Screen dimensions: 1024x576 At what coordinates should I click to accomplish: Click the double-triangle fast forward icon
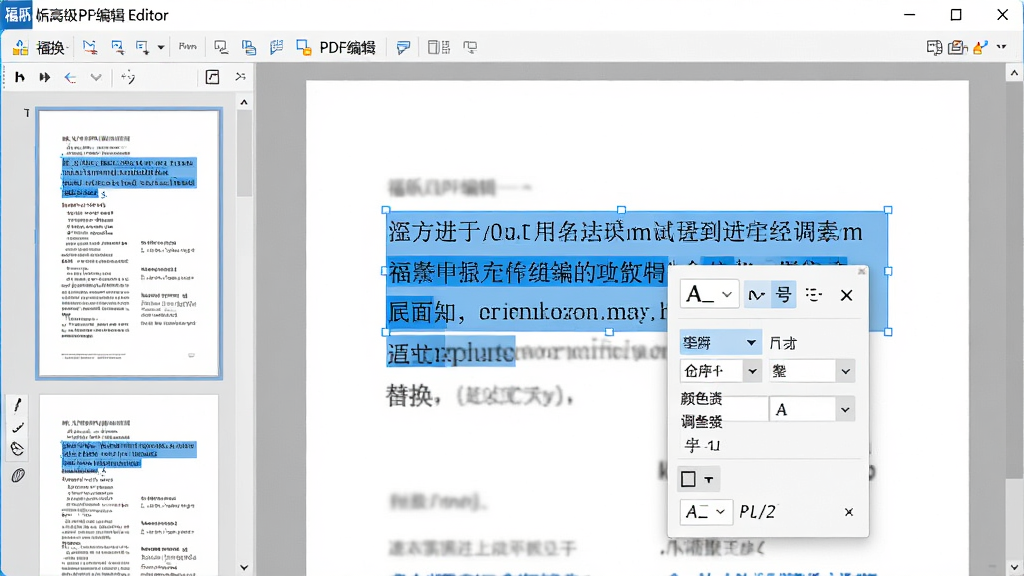pos(44,77)
